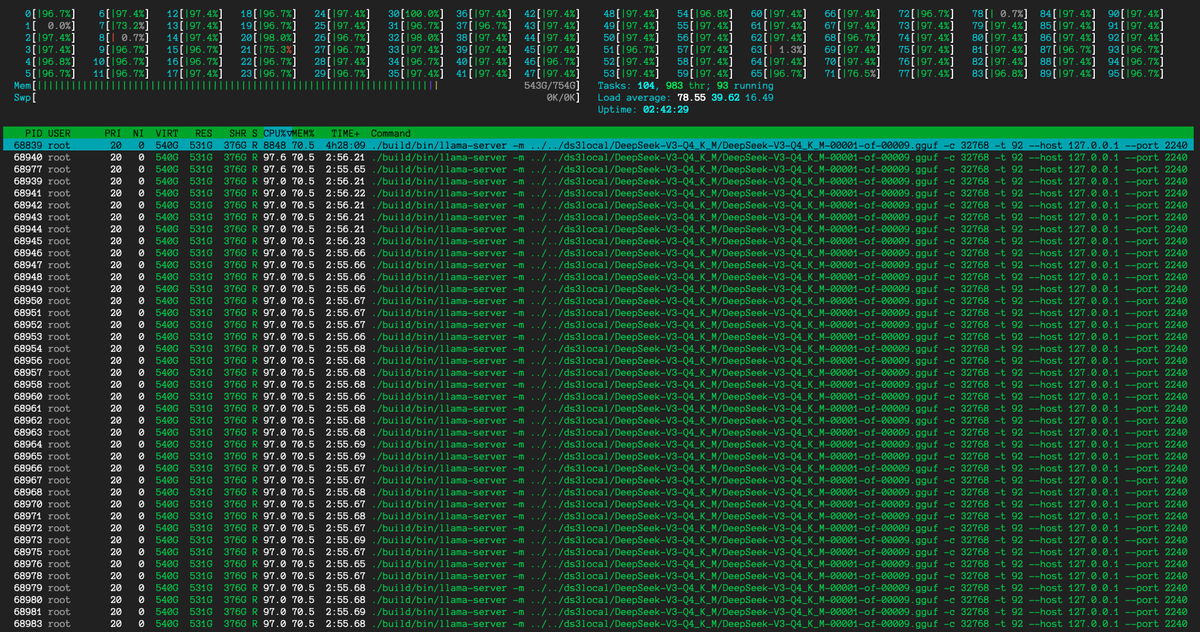Sort by the VIRT column header
Image resolution: width=1200 pixels, height=632 pixels.
(x=166, y=133)
